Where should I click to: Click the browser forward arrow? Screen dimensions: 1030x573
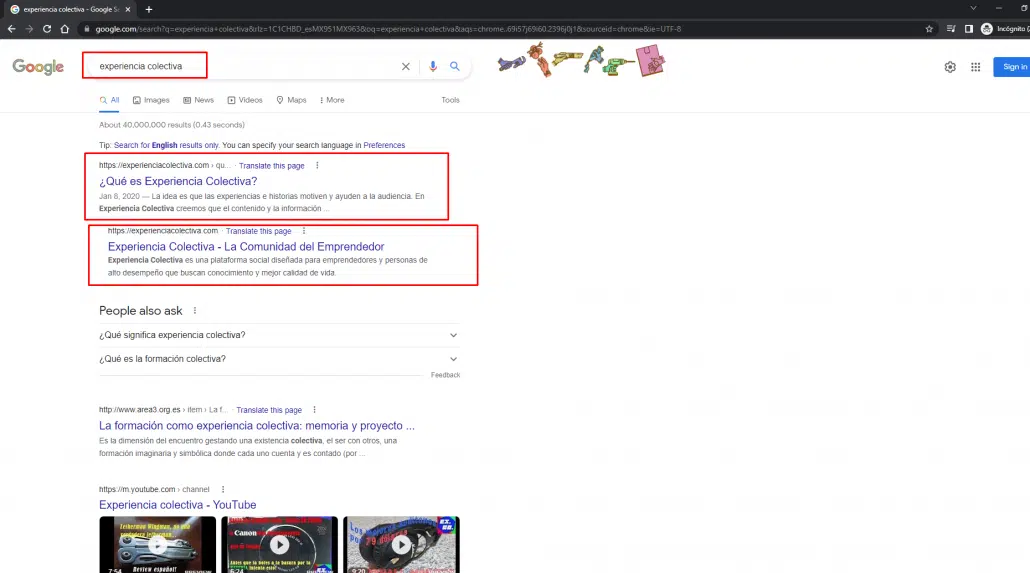(29, 29)
